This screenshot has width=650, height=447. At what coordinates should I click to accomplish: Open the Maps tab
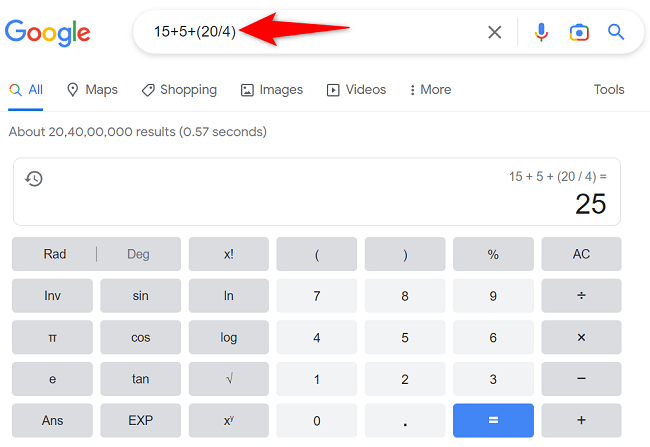click(92, 90)
